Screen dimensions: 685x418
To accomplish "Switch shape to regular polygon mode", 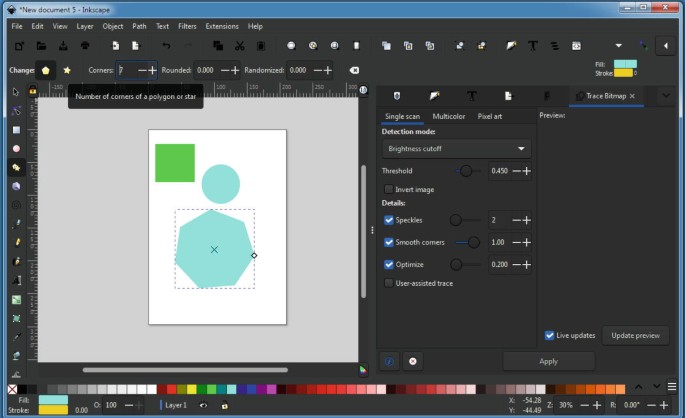I will click(46, 70).
